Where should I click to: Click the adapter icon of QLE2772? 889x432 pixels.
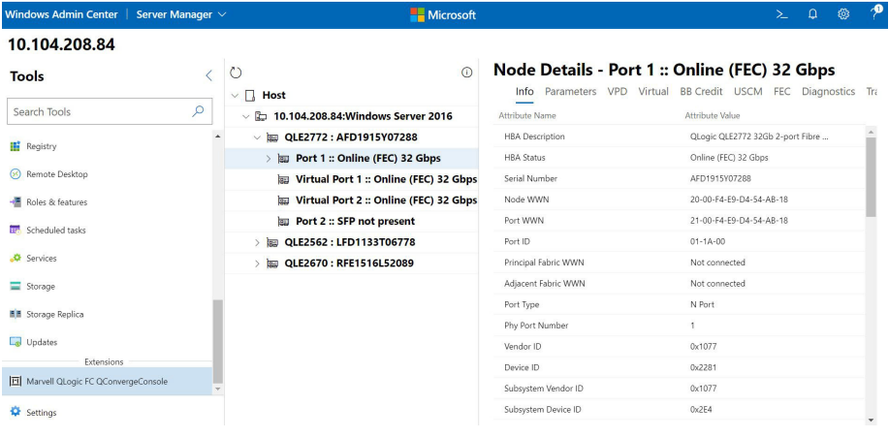[x=273, y=137]
